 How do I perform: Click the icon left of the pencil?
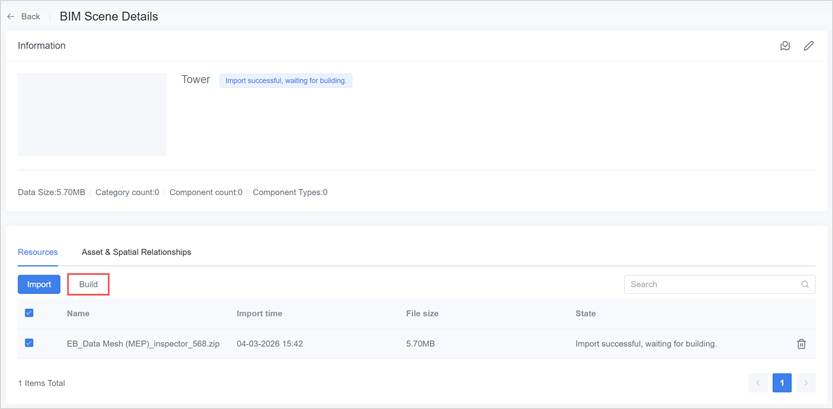pos(785,46)
